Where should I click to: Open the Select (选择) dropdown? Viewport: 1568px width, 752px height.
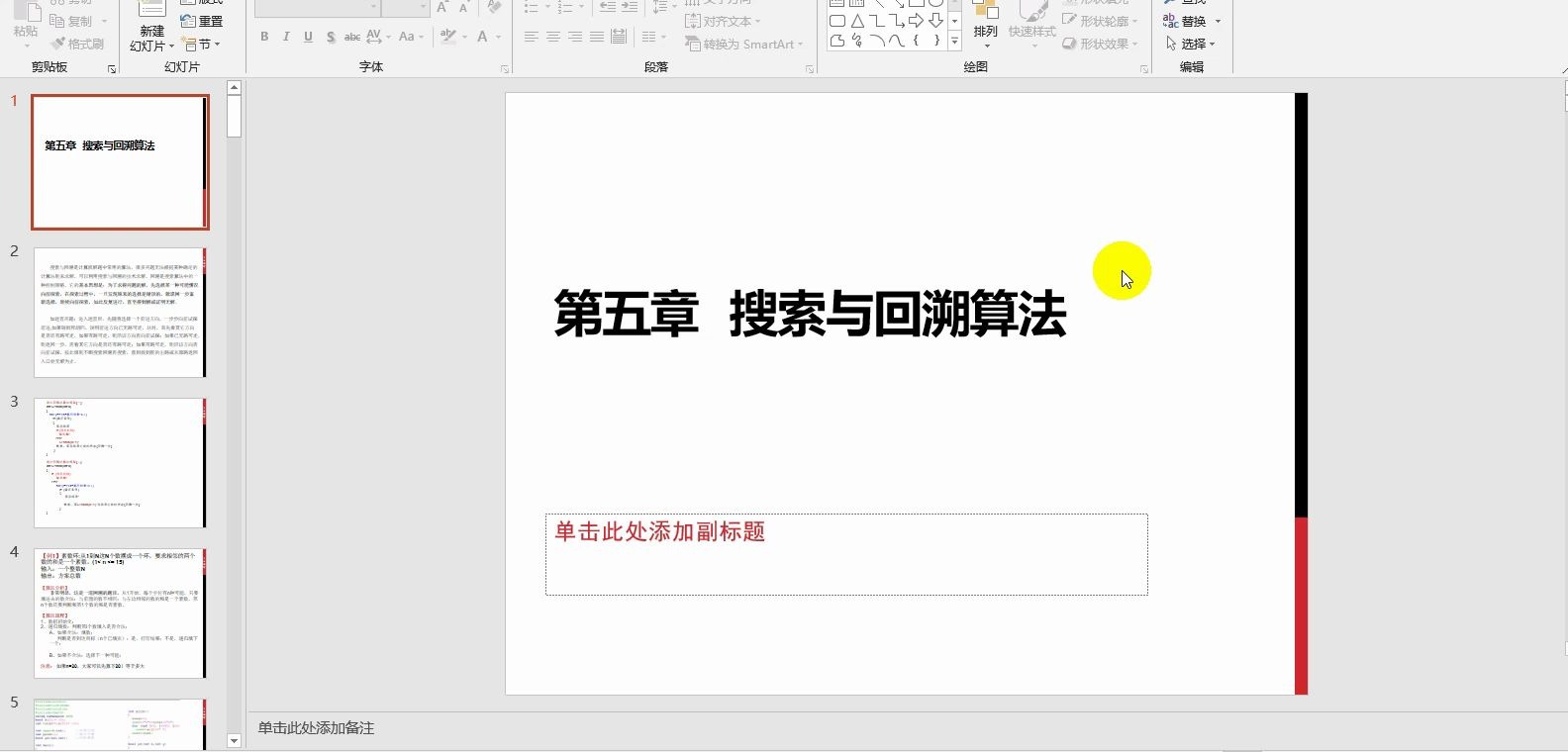(1191, 44)
